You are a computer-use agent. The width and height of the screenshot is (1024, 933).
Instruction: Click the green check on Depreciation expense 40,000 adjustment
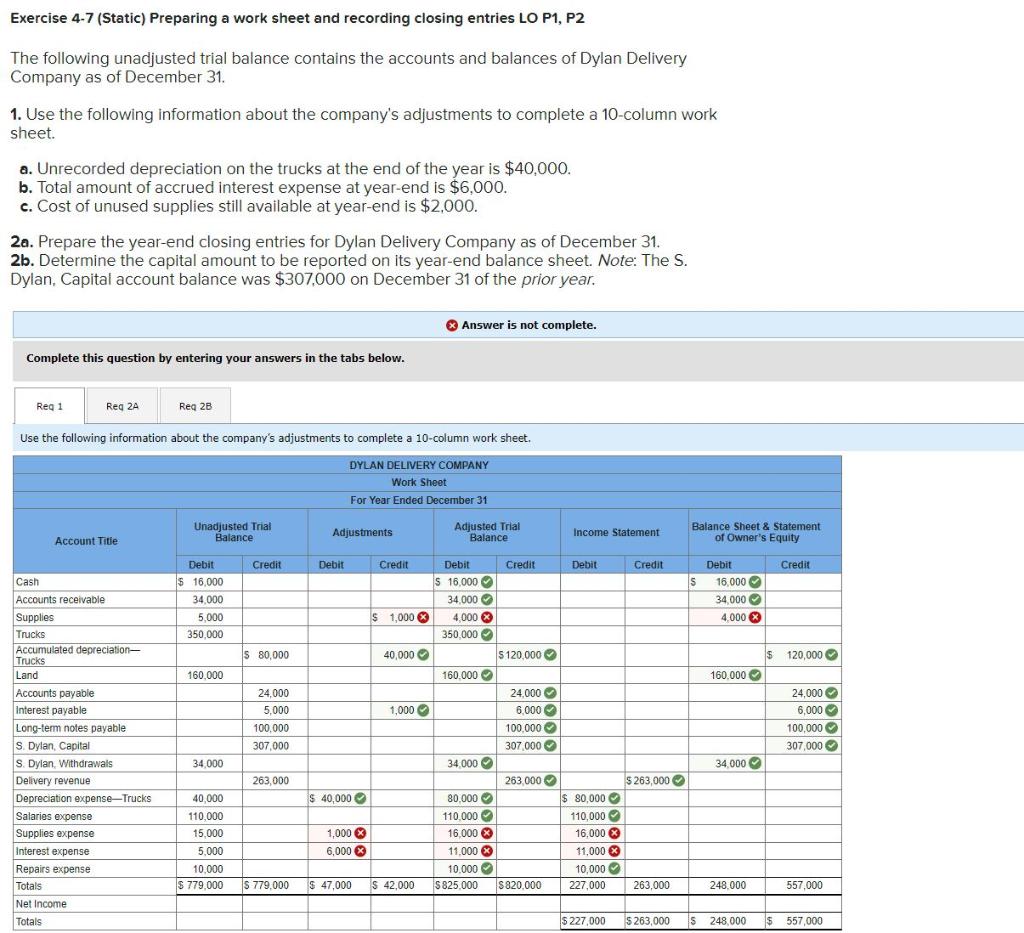click(x=361, y=798)
